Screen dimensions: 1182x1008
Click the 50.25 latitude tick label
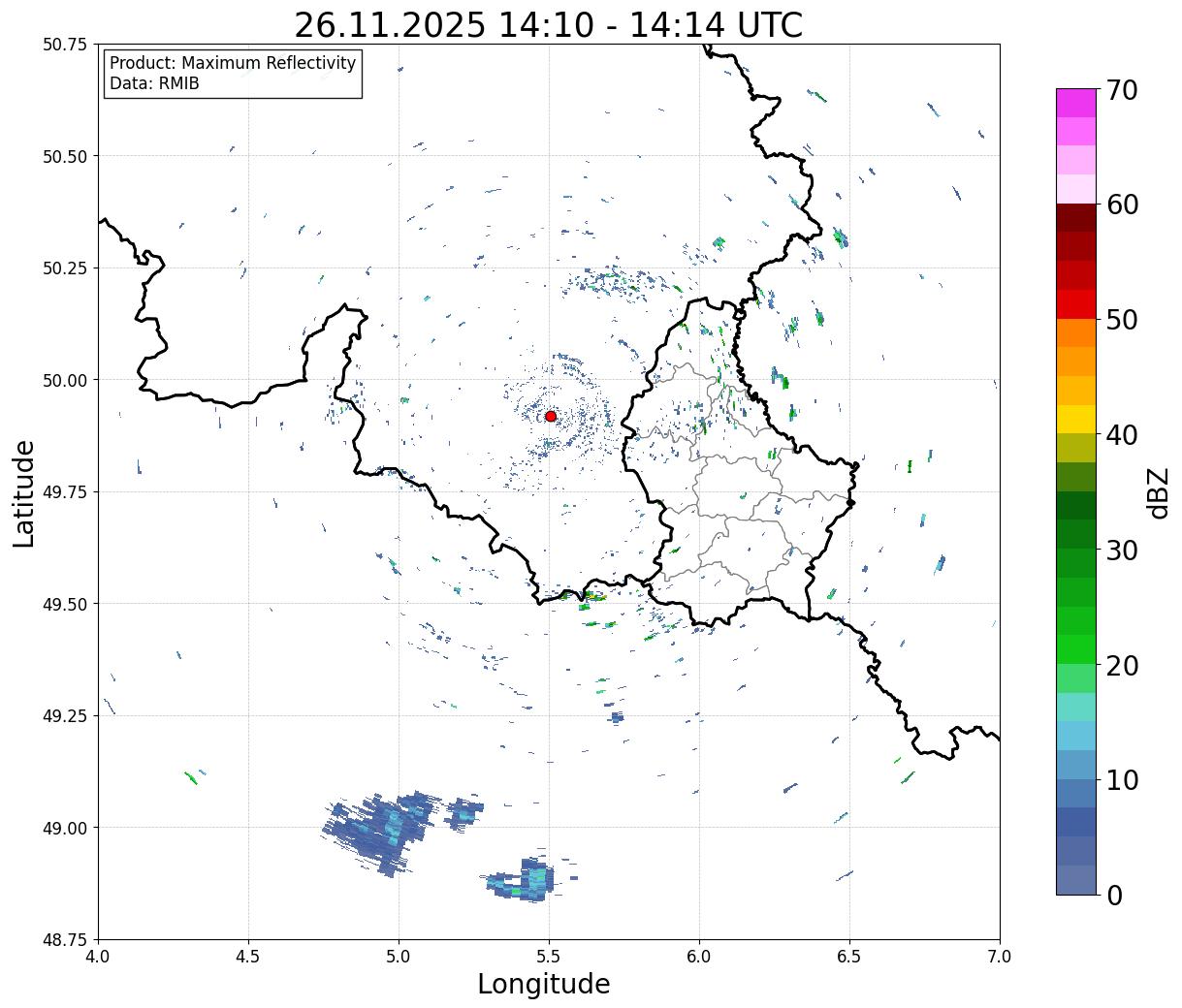click(65, 268)
